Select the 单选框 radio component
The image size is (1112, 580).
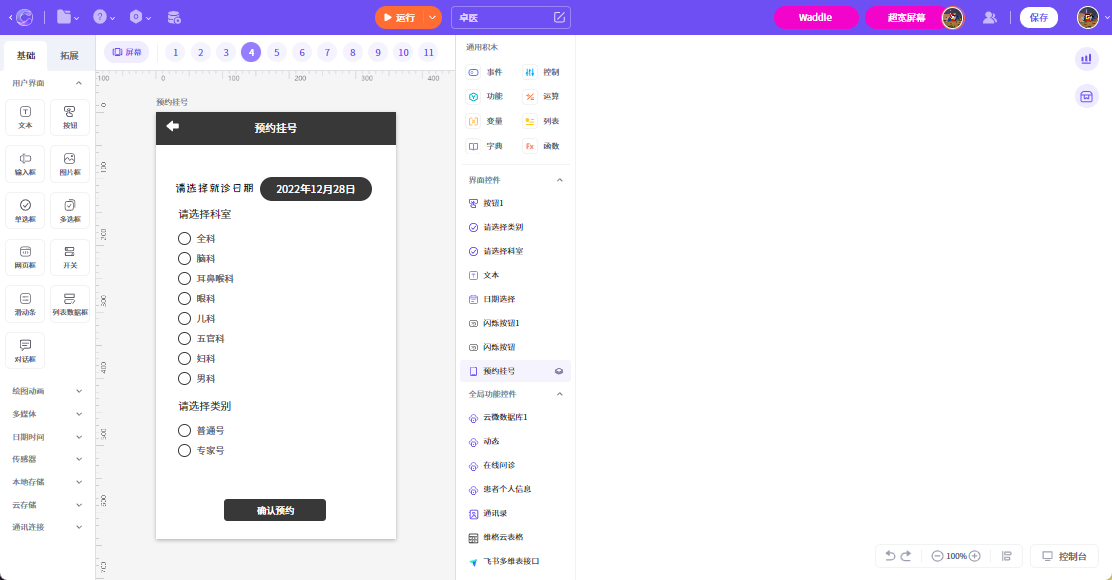[25, 211]
